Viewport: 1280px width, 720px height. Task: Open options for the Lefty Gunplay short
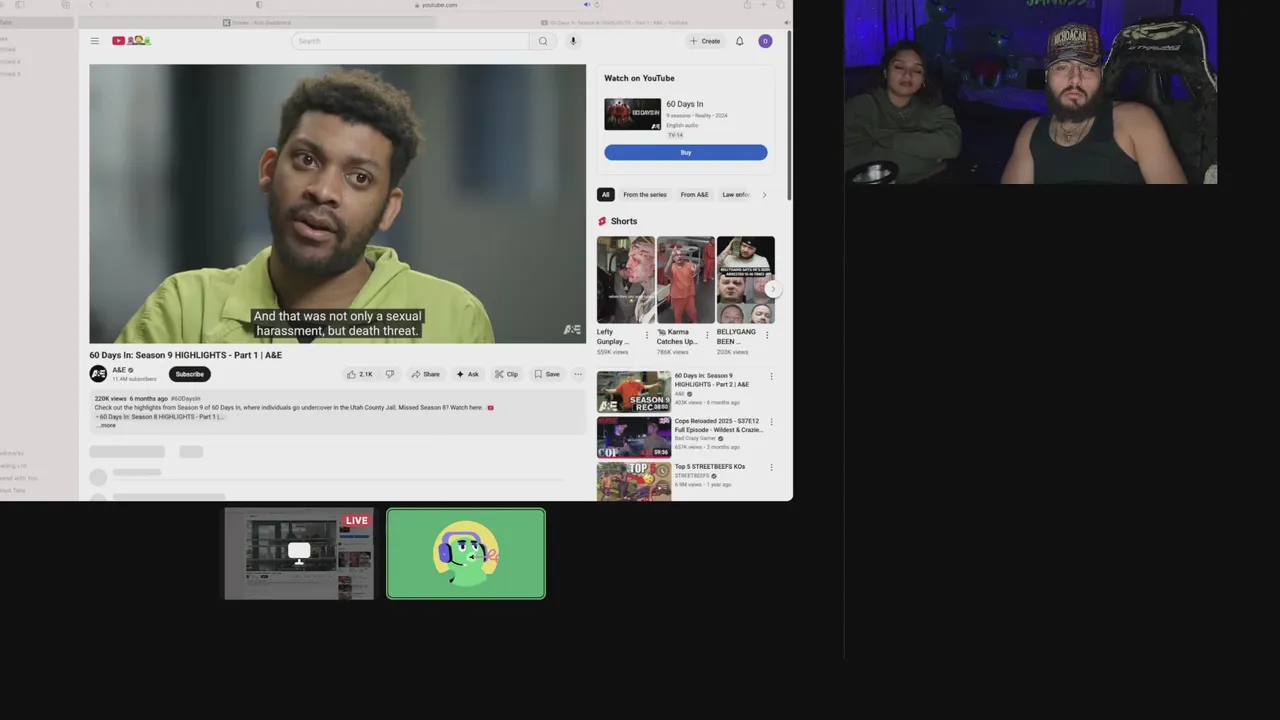647,335
